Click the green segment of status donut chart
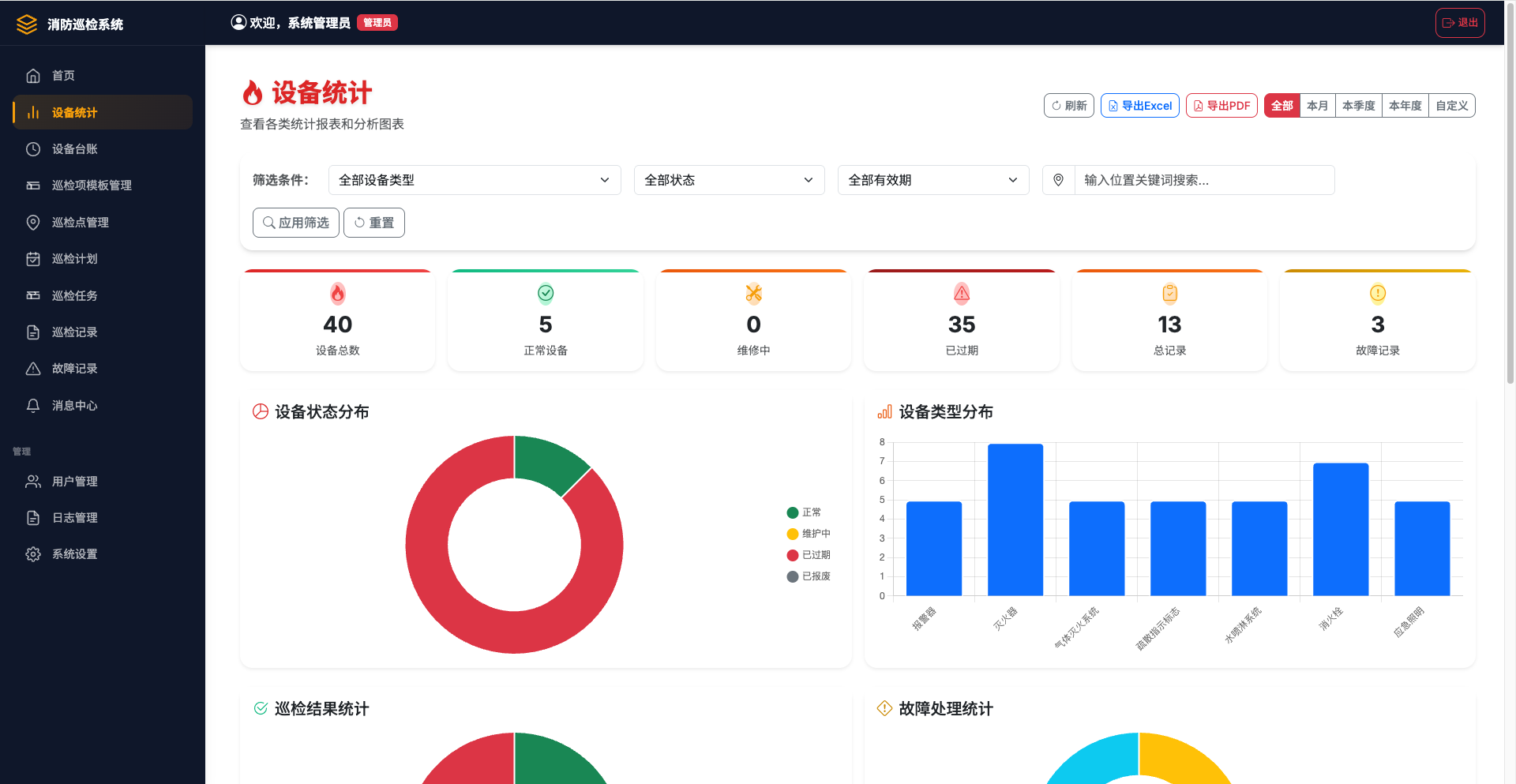Image resolution: width=1516 pixels, height=784 pixels. click(x=546, y=463)
